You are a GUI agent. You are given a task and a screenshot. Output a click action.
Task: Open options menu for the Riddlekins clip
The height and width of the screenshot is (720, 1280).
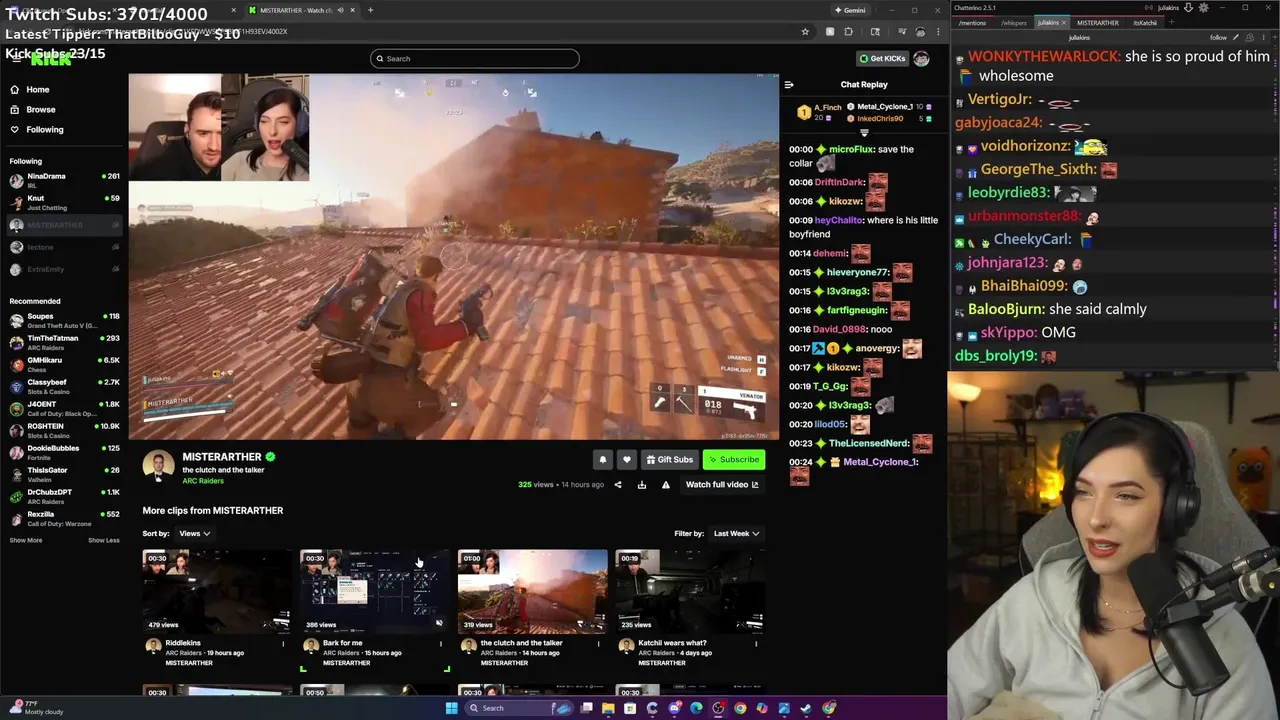point(283,643)
